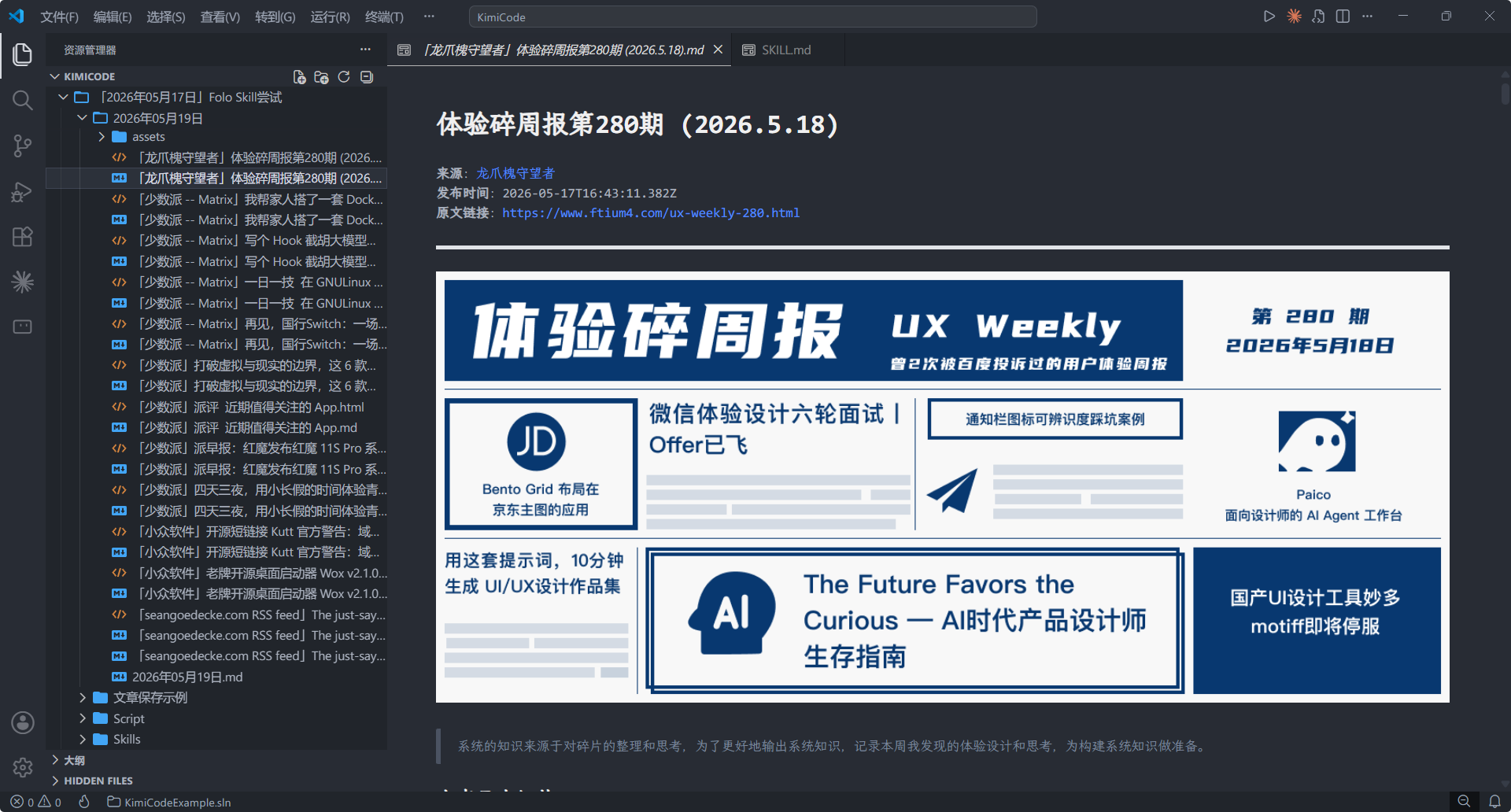Viewport: 1511px width, 812px height.
Task: Open the Search view in activity bar
Action: 22,100
